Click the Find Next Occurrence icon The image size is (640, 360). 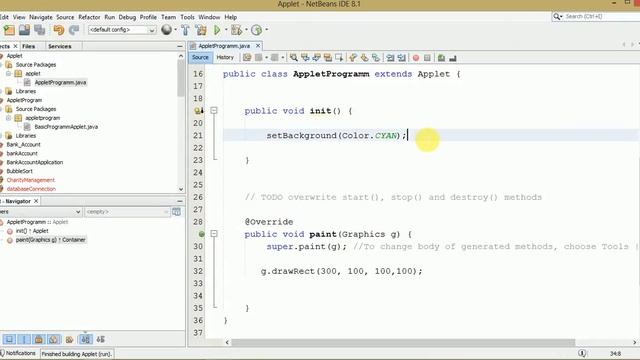coord(316,58)
